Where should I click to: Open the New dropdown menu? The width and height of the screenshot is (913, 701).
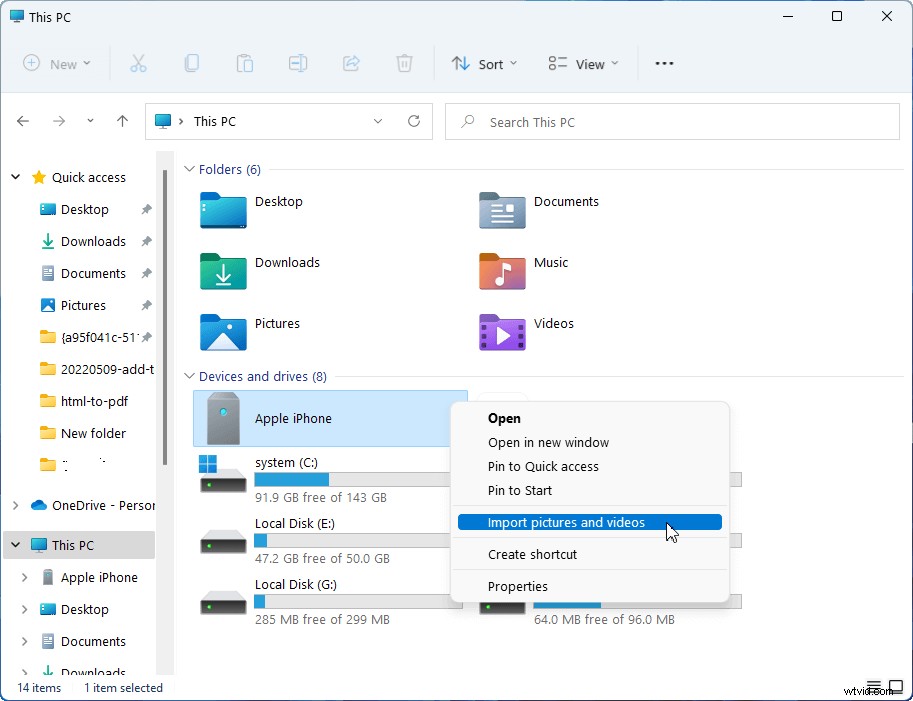pos(56,63)
